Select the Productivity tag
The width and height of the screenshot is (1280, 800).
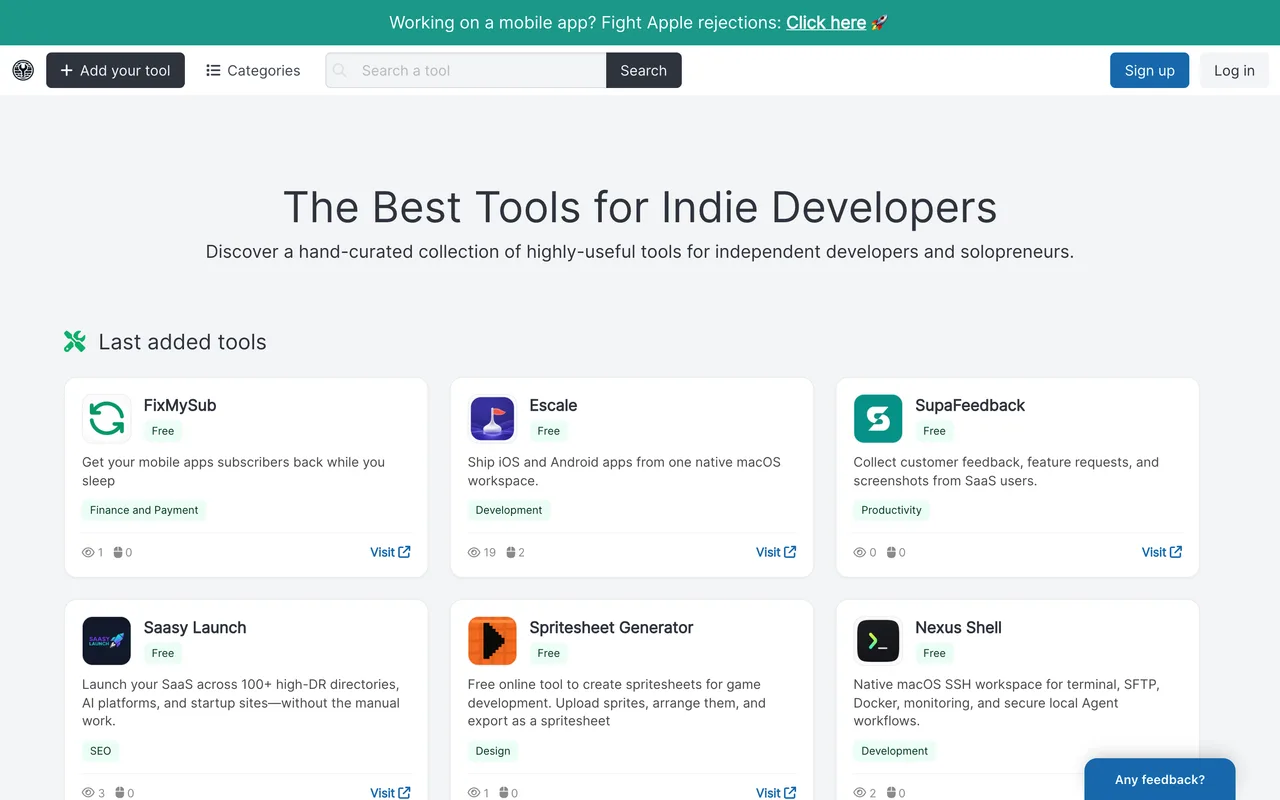click(x=891, y=510)
